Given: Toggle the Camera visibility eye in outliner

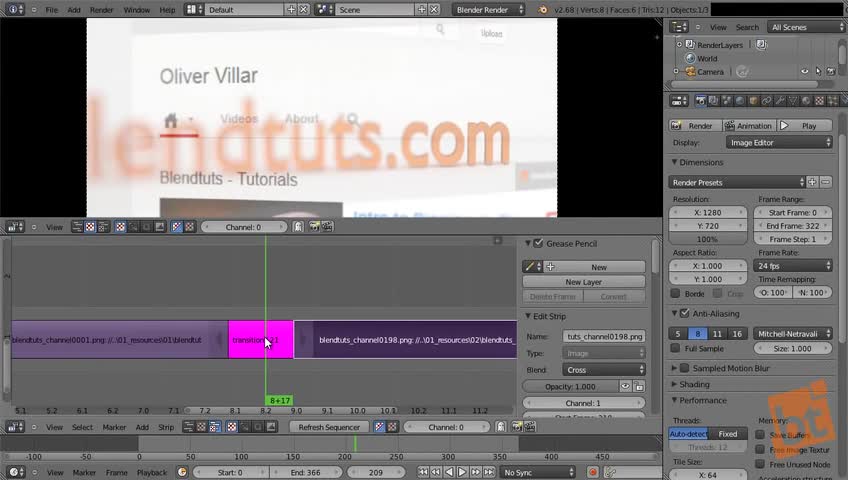Looking at the screenshot, I should point(805,71).
